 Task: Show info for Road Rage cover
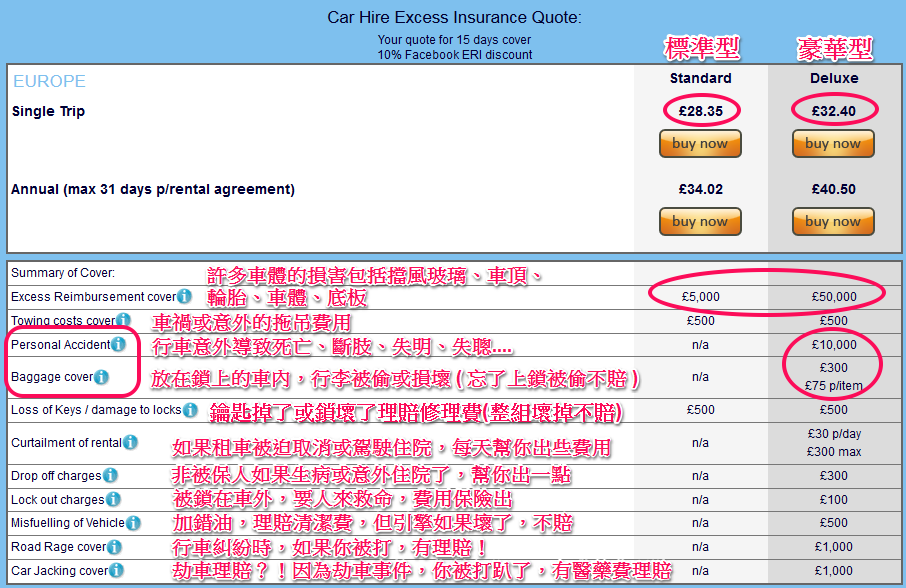[x=114, y=546]
